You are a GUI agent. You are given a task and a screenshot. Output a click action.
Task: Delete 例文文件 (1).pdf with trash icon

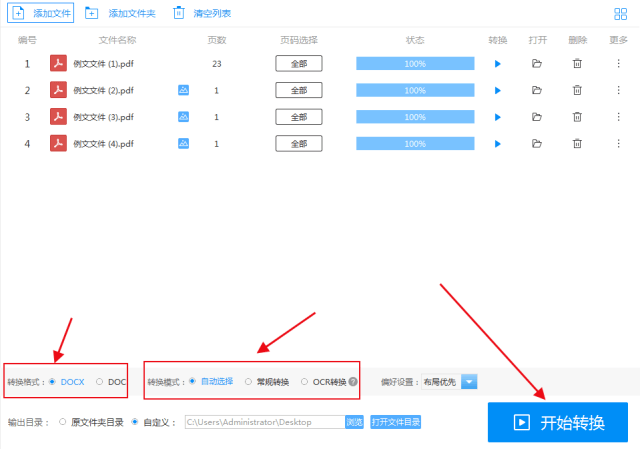(x=577, y=64)
